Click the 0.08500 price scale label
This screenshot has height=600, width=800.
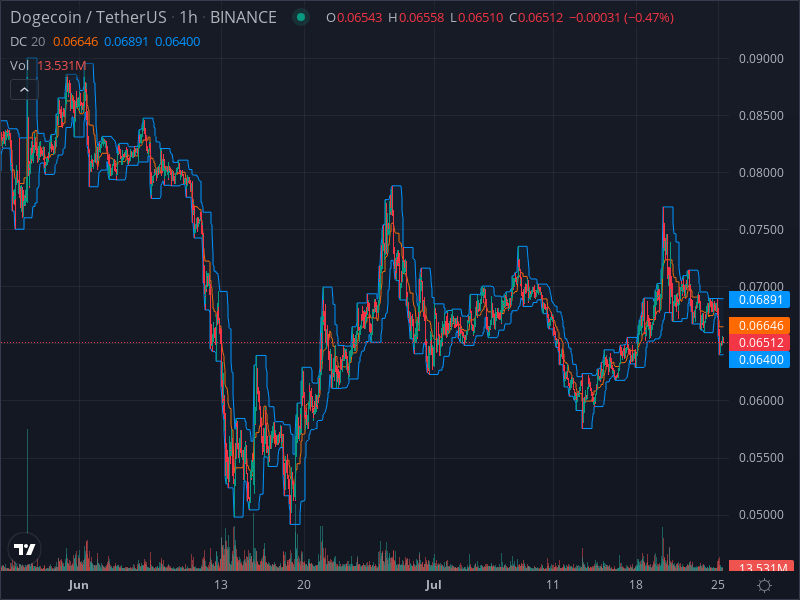761,116
